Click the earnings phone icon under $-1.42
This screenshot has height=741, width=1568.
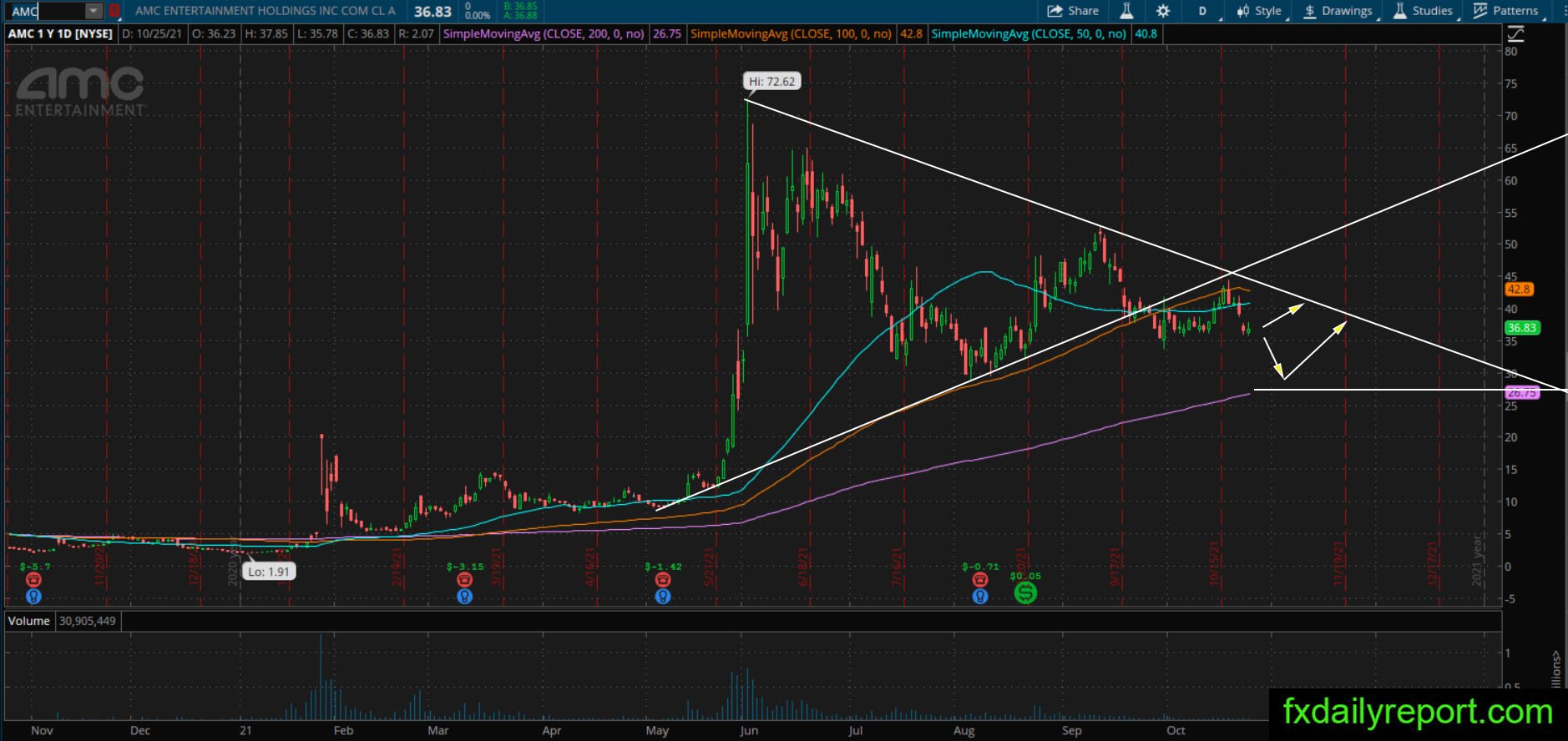(663, 580)
